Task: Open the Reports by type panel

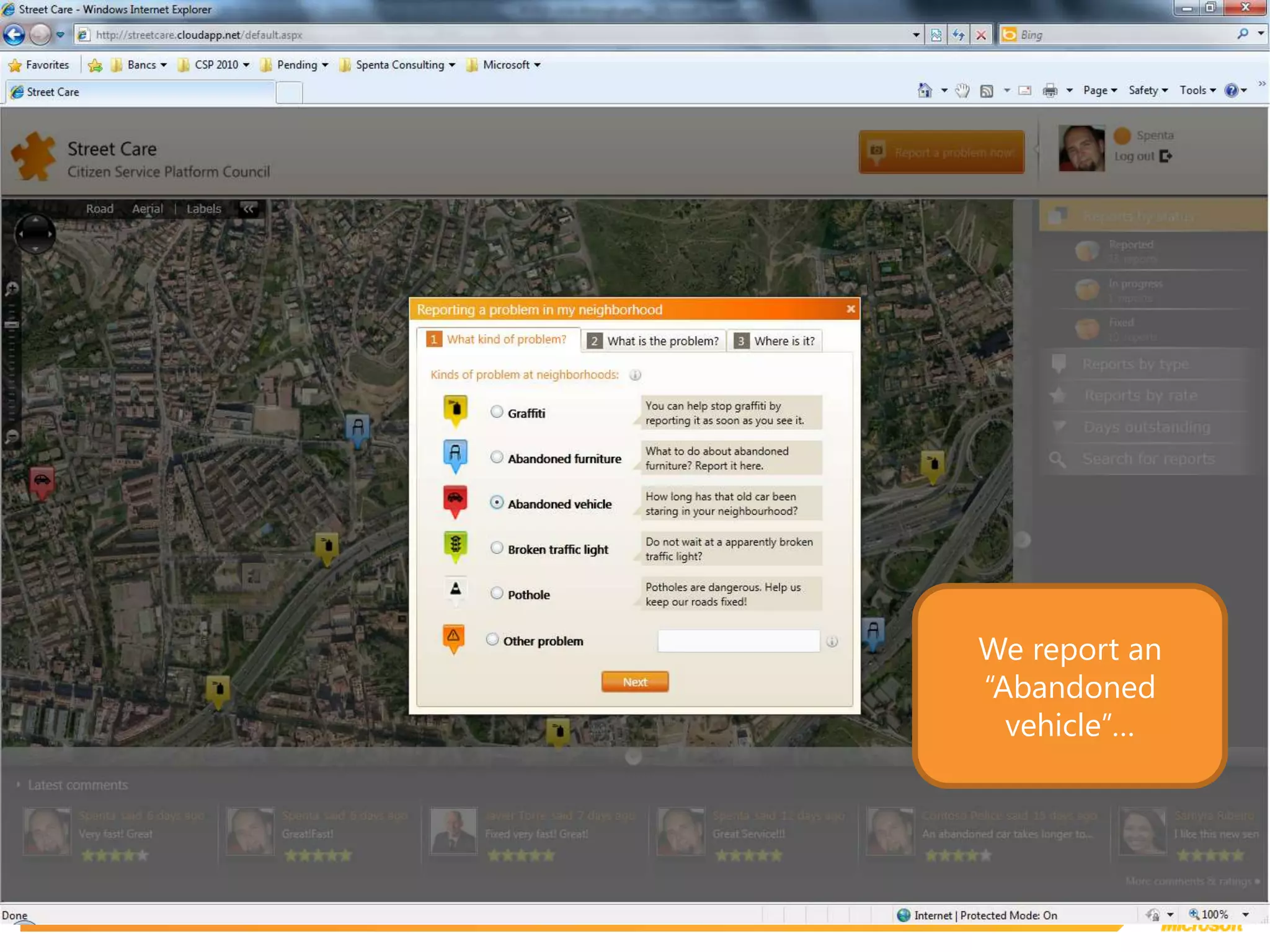Action: pyautogui.click(x=1135, y=364)
